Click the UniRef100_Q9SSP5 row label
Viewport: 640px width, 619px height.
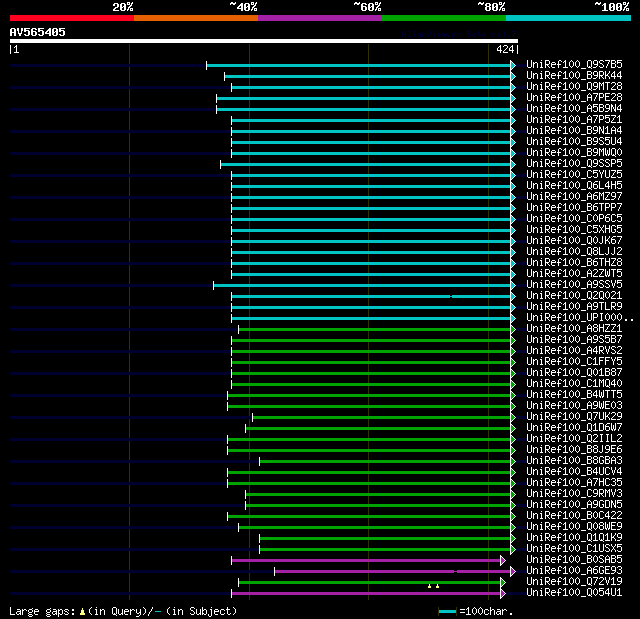click(x=574, y=164)
